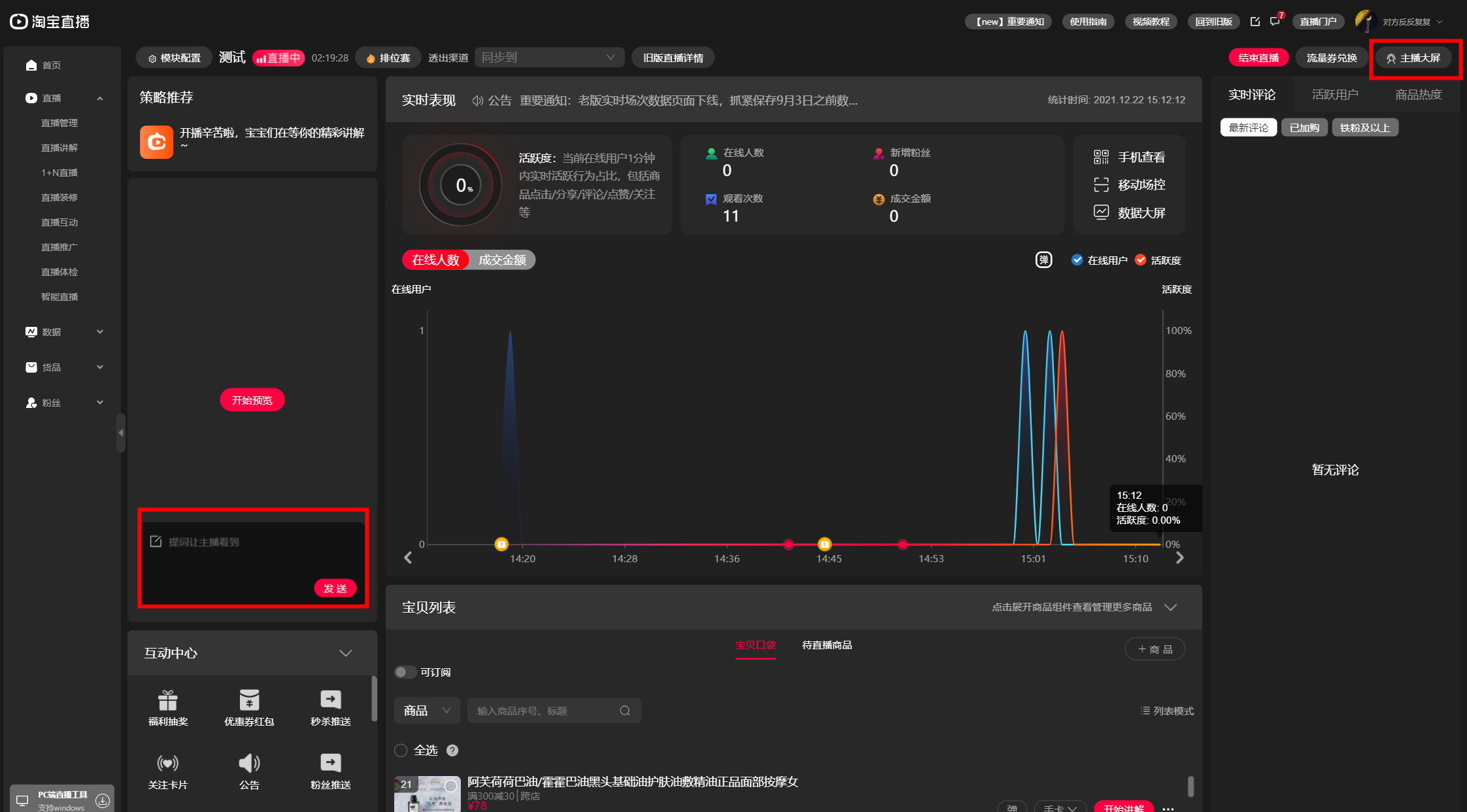
Task: Switch to 商品热度 tab
Action: pyautogui.click(x=1418, y=95)
